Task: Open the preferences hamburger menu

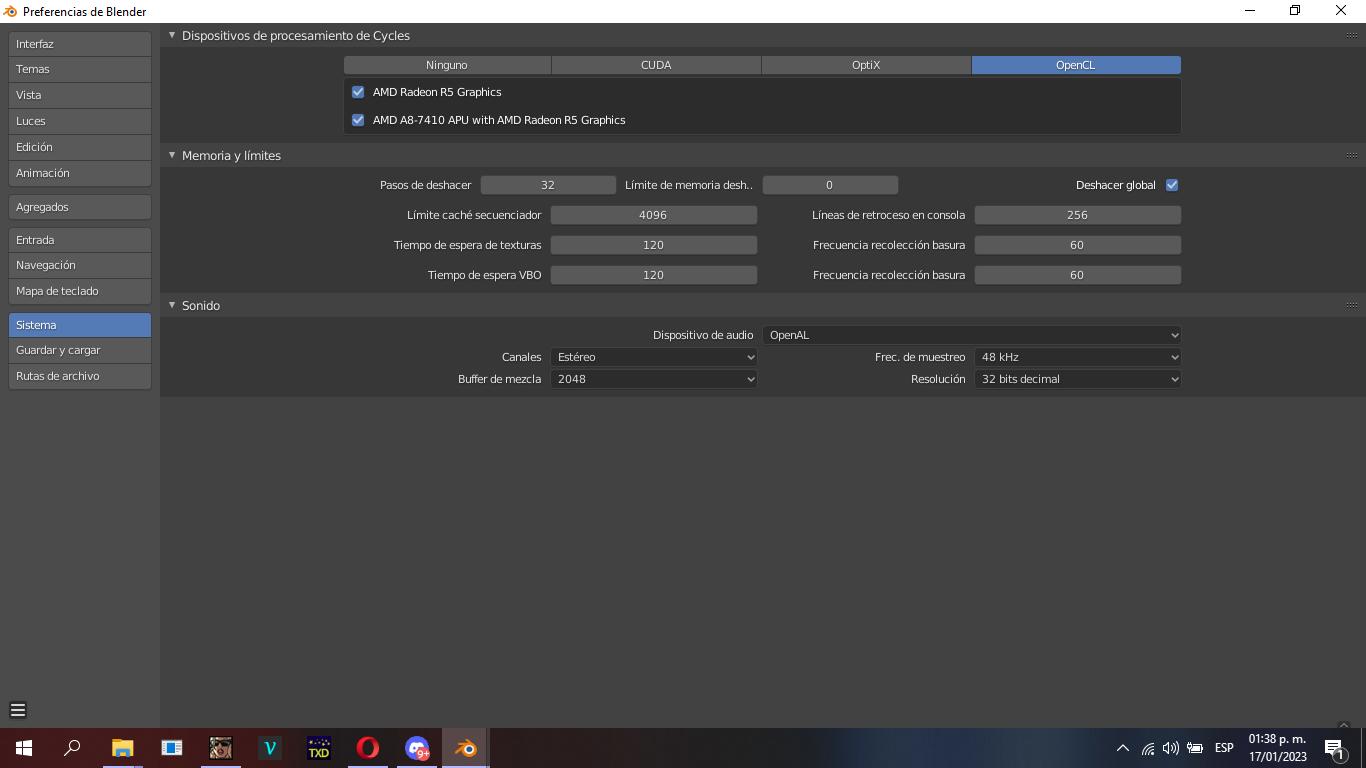Action: [x=18, y=711]
